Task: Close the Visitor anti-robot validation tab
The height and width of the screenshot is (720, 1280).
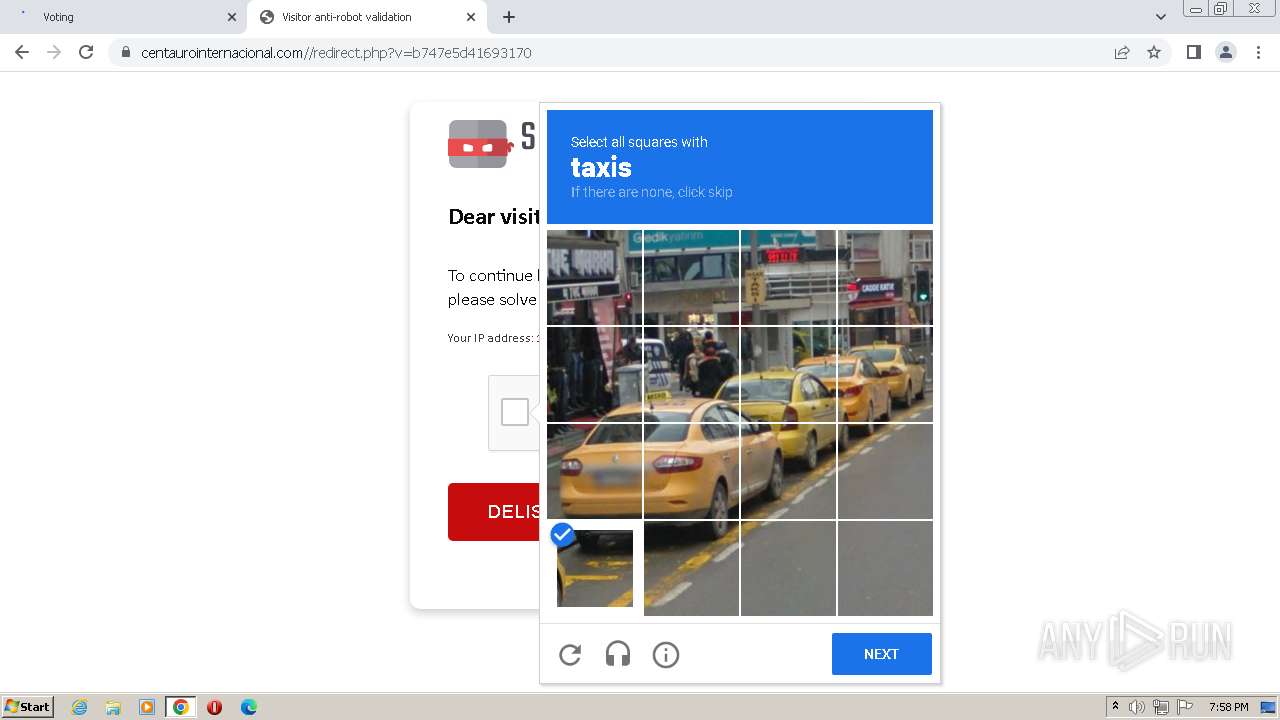Action: click(x=471, y=17)
